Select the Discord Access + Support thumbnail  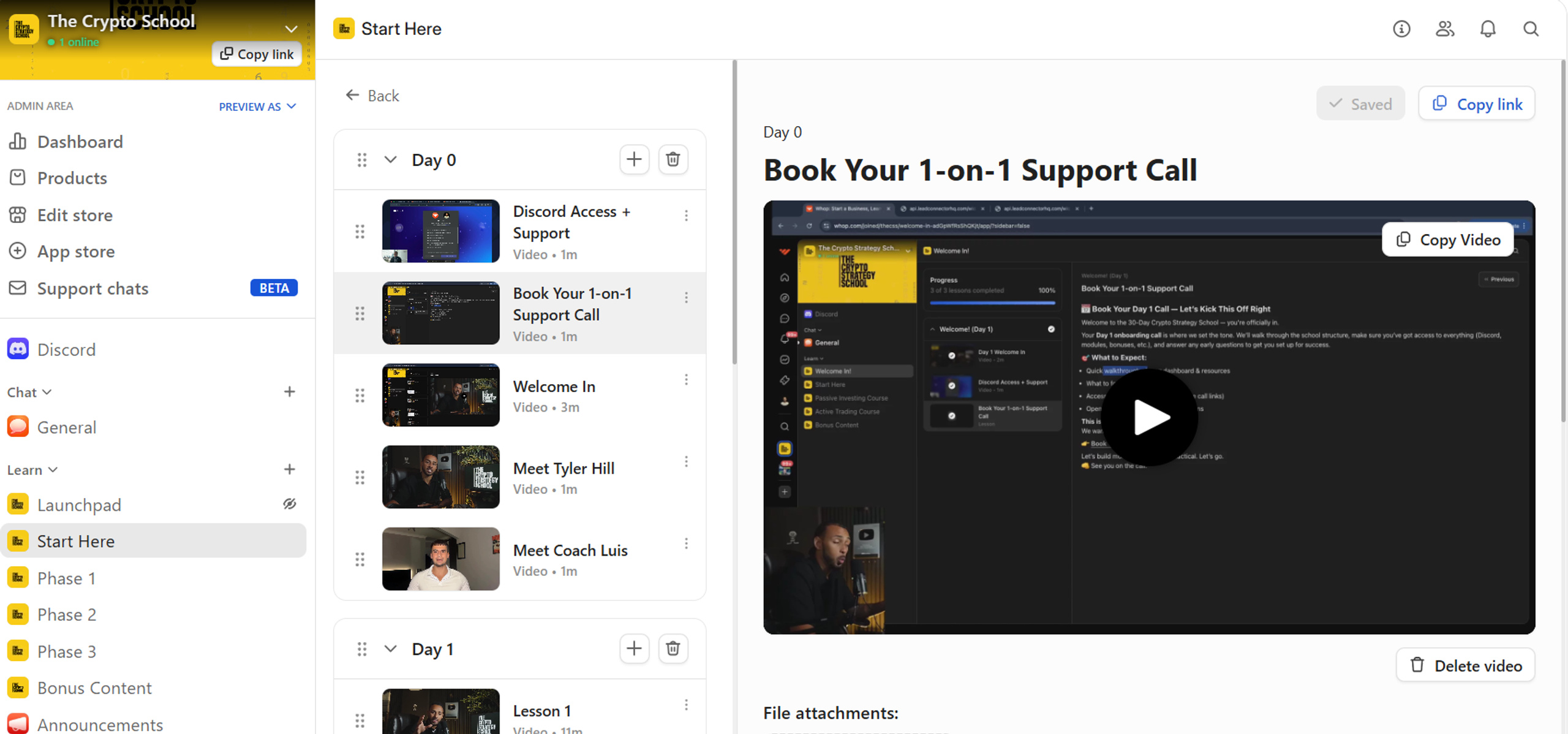(441, 231)
